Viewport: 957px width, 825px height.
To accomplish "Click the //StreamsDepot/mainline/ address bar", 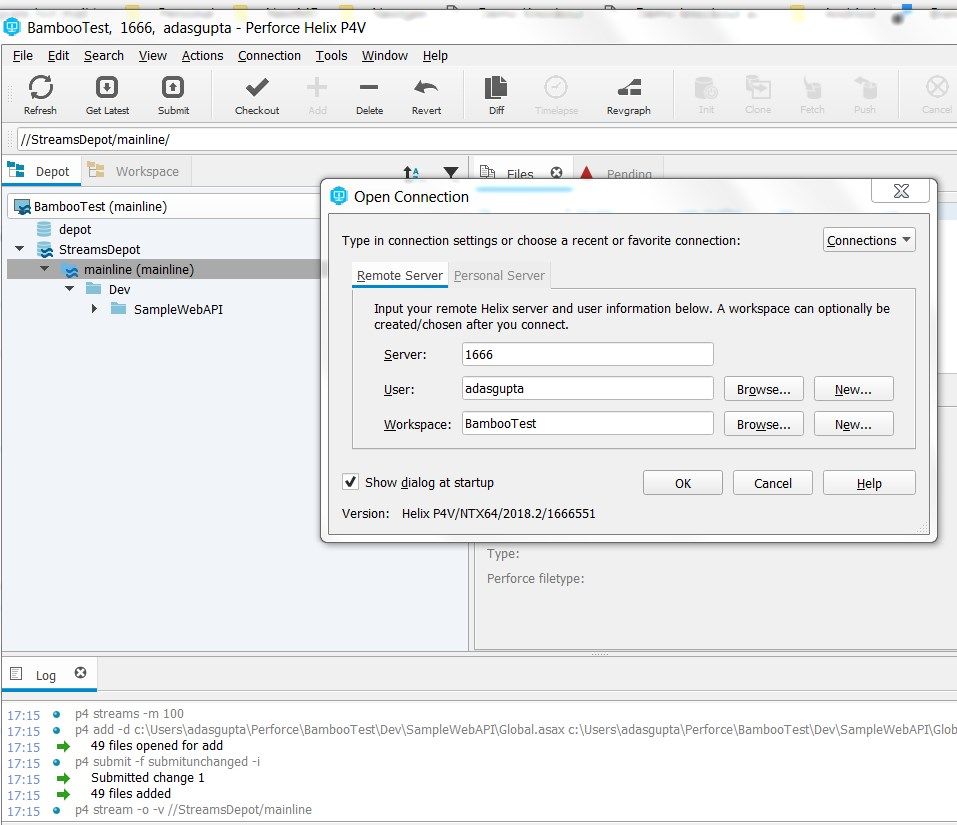I will pos(486,139).
